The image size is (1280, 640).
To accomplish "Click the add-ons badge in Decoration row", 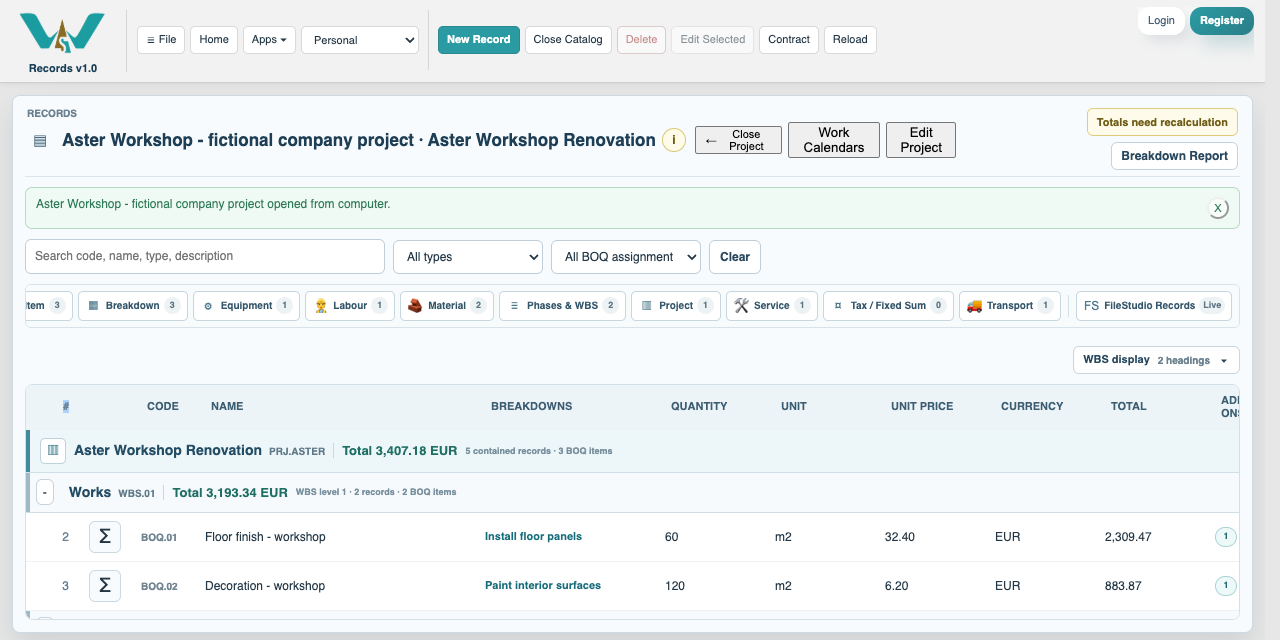I will tap(1225, 586).
